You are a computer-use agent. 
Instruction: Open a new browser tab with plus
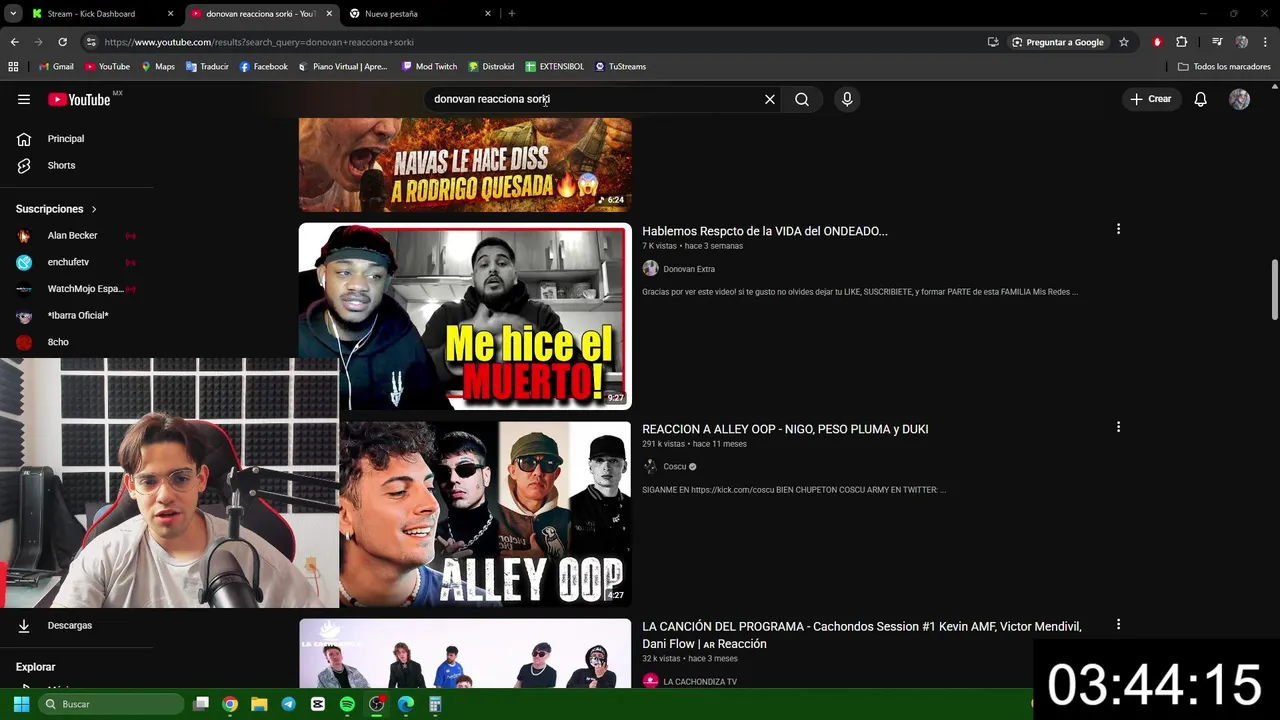point(512,14)
